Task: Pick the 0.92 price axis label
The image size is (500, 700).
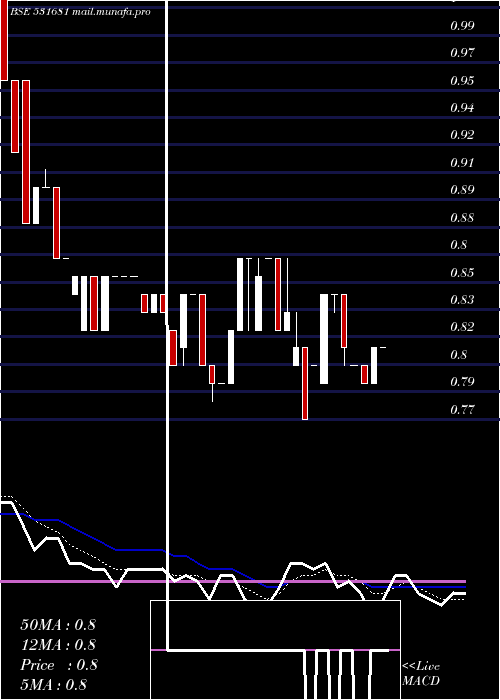Action: click(462, 135)
